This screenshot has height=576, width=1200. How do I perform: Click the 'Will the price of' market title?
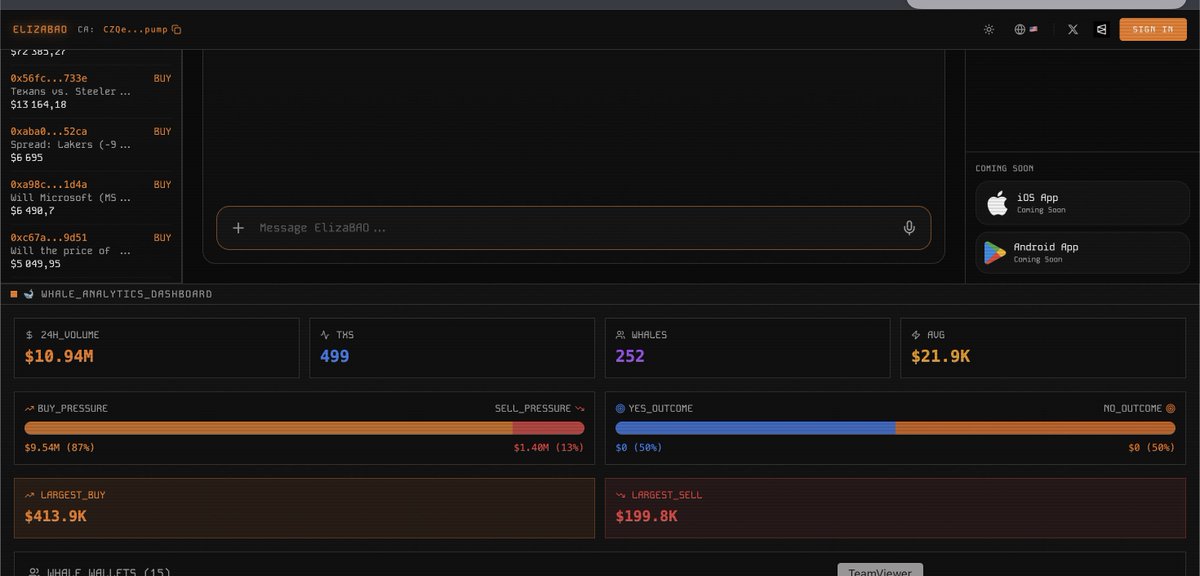(70, 251)
